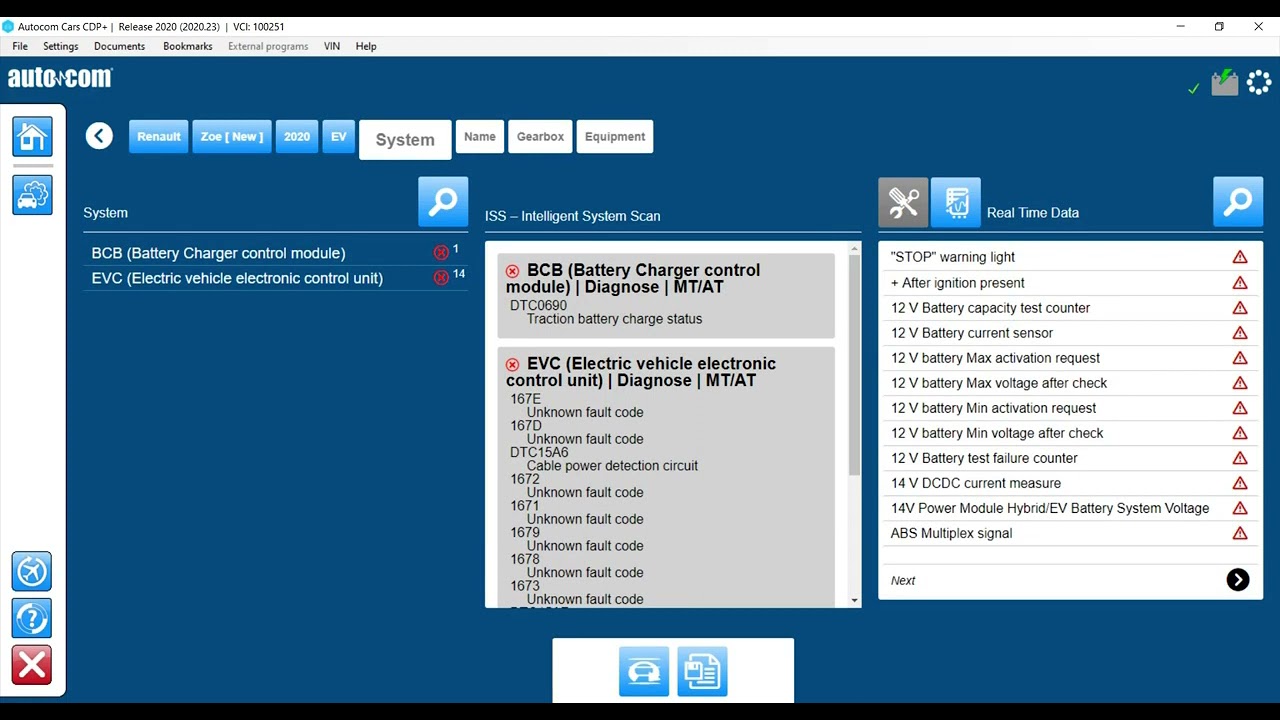Open the report document icon at bottom
Screen dimensions: 1280x720
pos(702,671)
